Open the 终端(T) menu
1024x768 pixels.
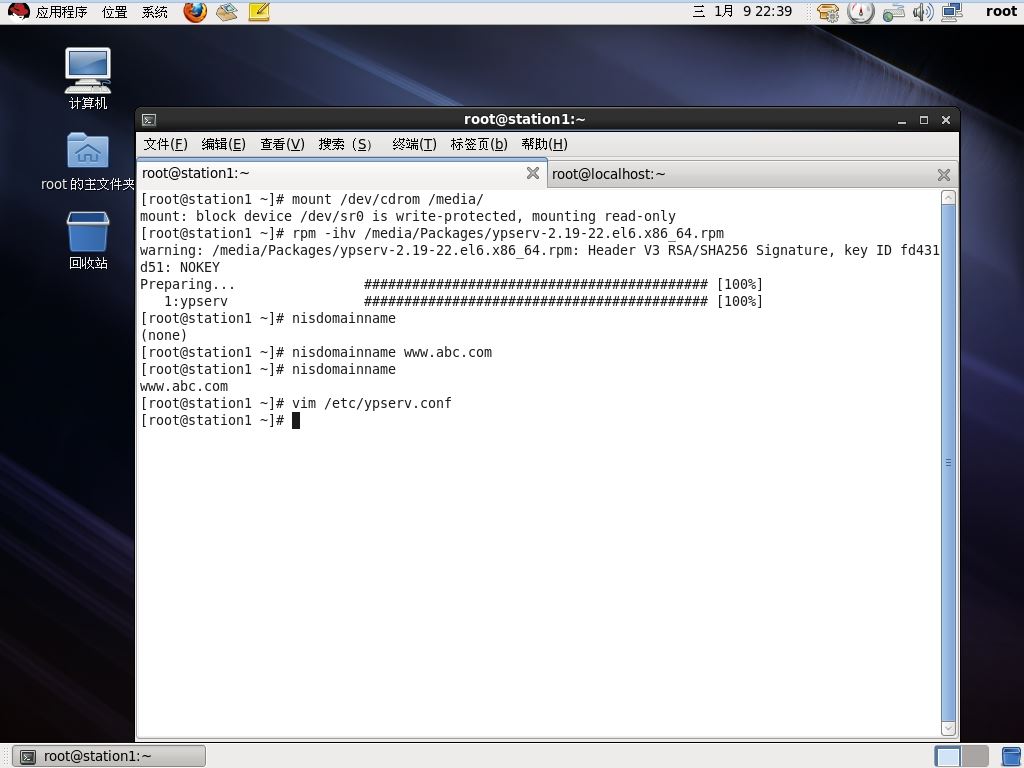tap(414, 144)
